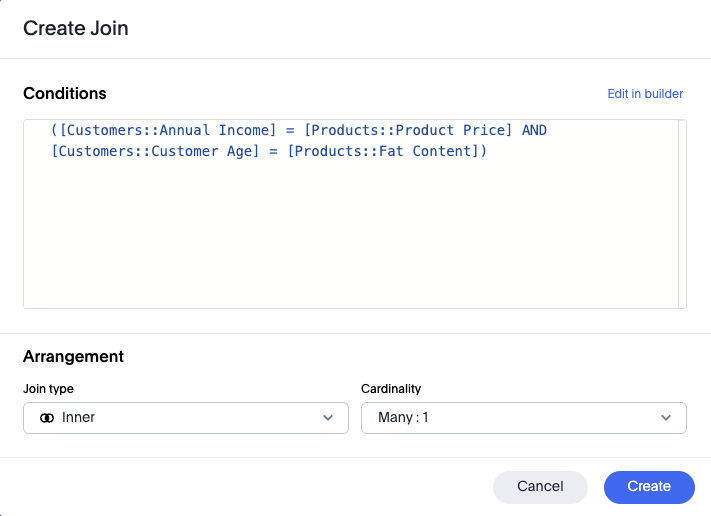Click the 'Join type' field label
Viewport: 711px width, 516px height.
tap(48, 389)
